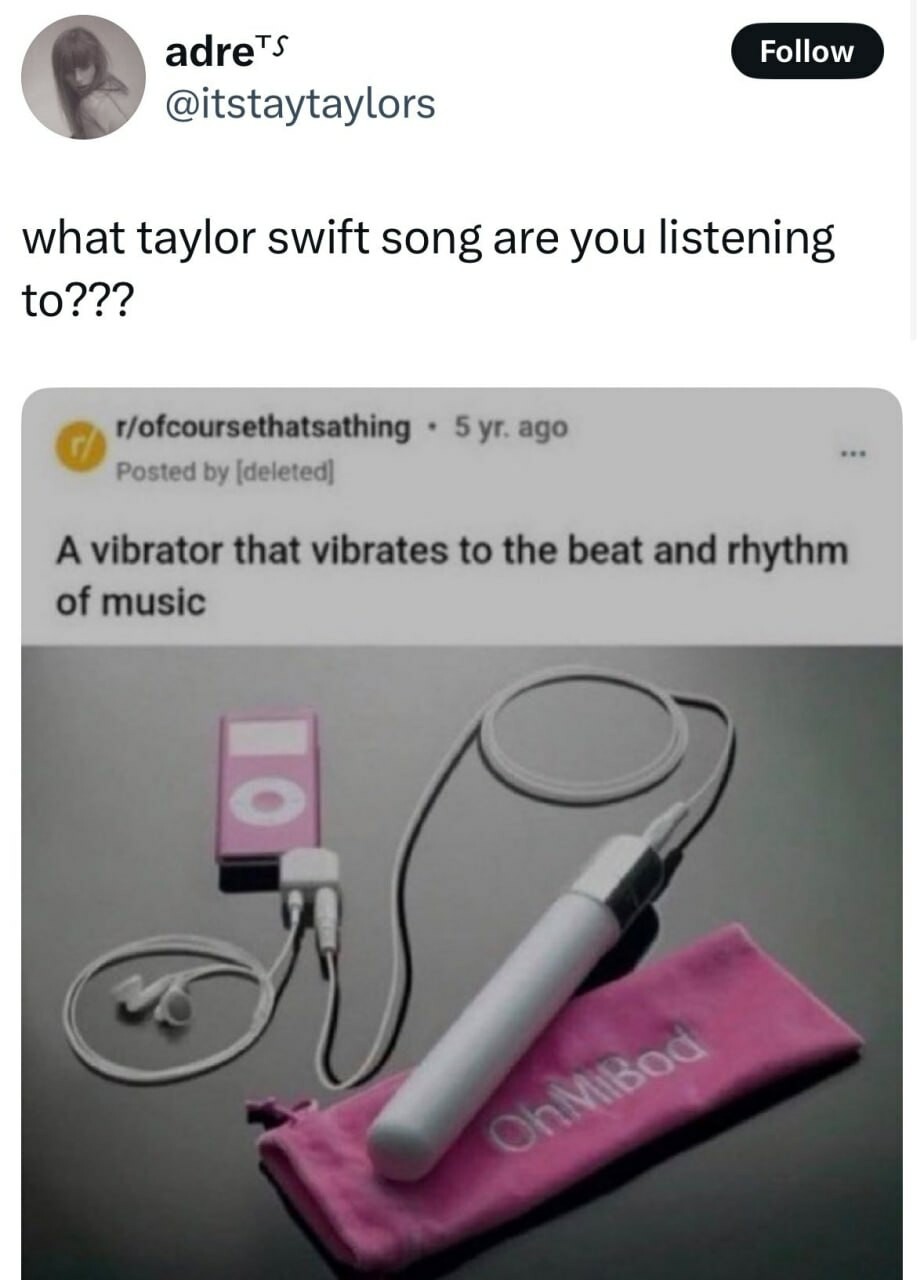Click the iPod click wheel

click(267, 799)
